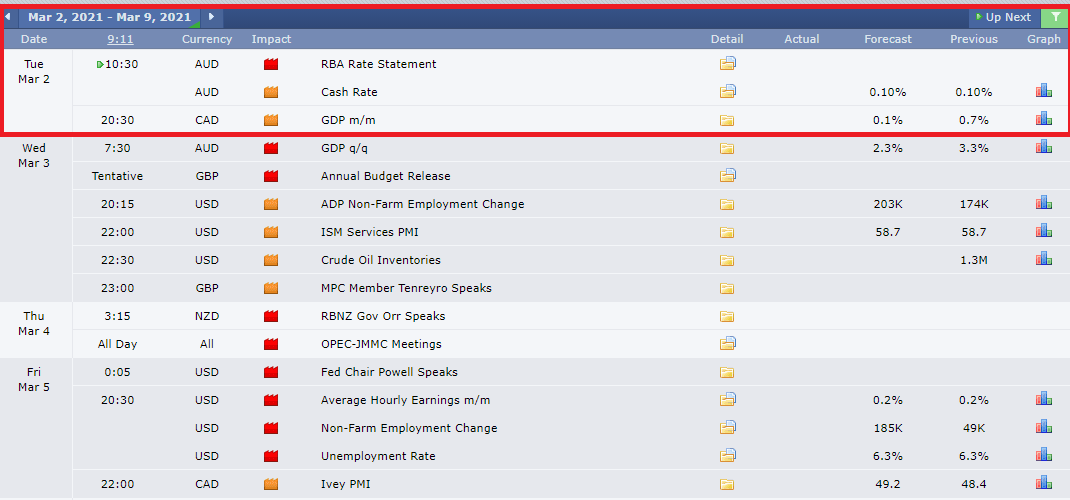Image resolution: width=1070 pixels, height=500 pixels.
Task: Open detail folder for USD Non-Farm Employment Change
Action: click(x=727, y=427)
